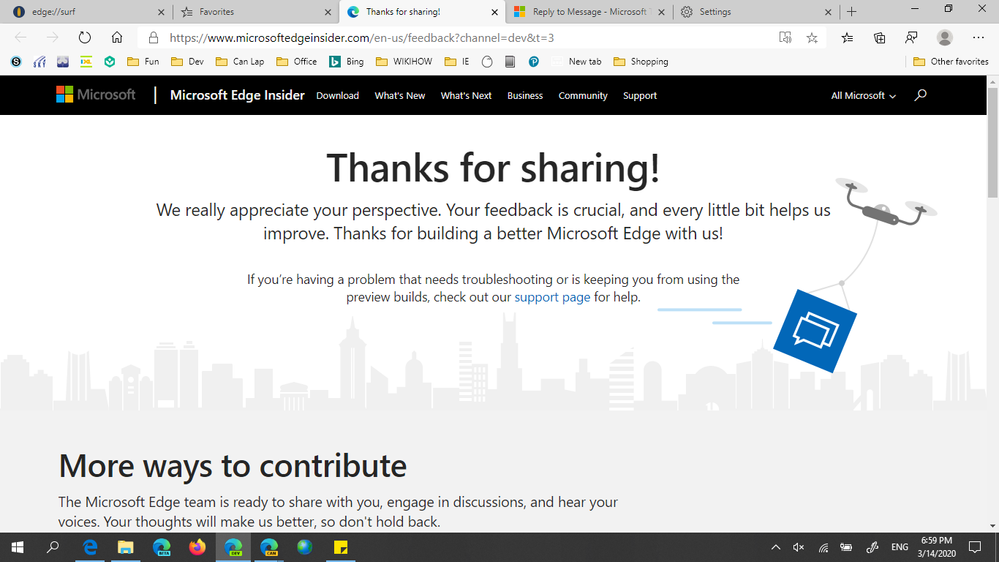Expand the Other favorites folder
Screen dimensions: 999x562
click(x=951, y=62)
